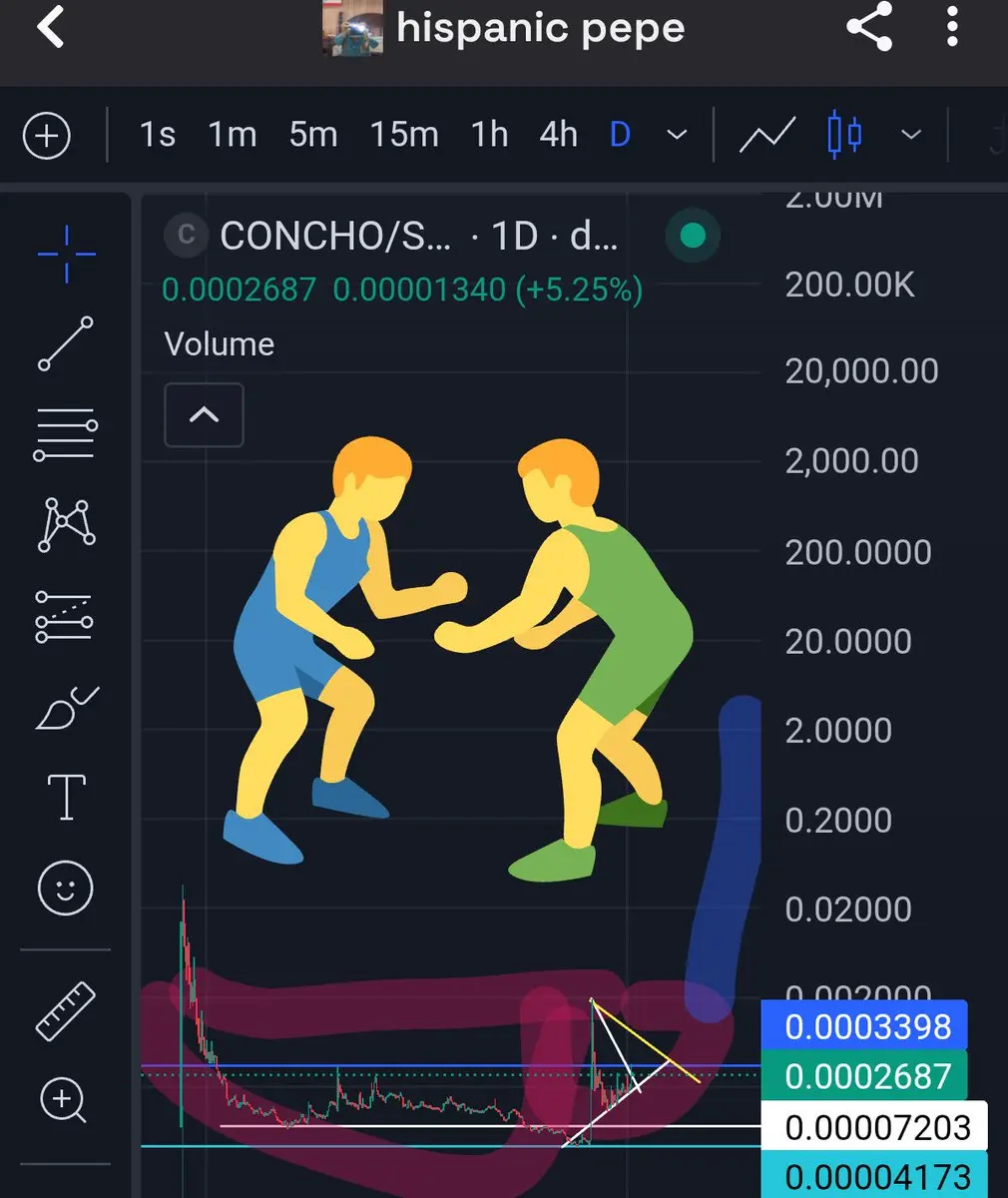1008x1198 pixels.
Task: Activate the zoom-in magnifier tool
Action: 64,1102
